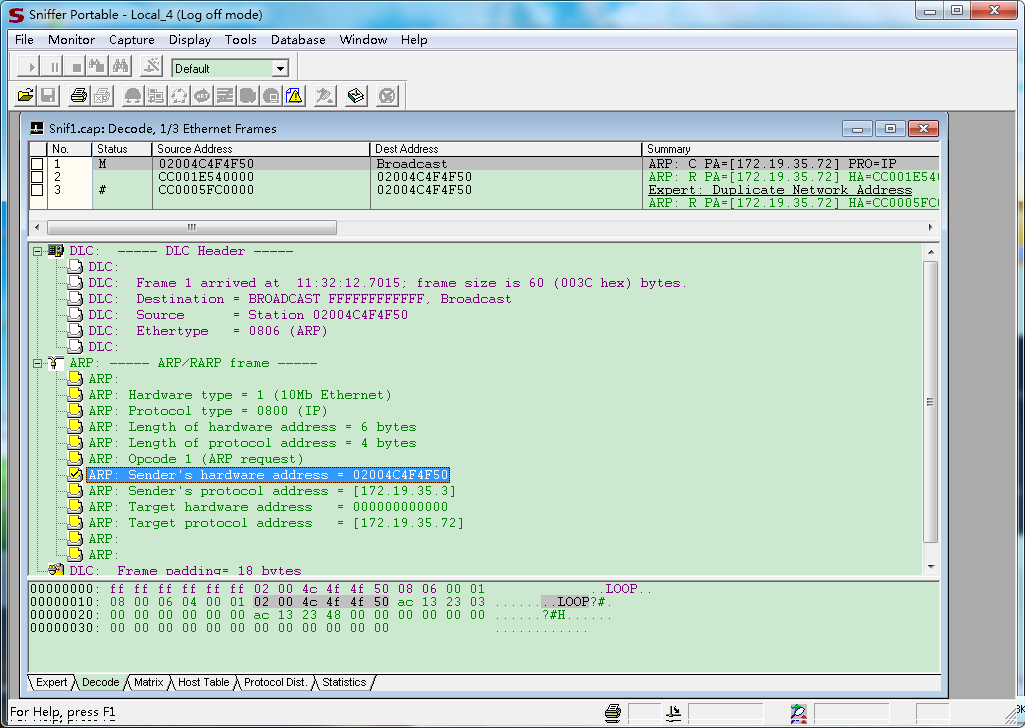This screenshot has width=1025, height=728.
Task: Click the frame list horizontal scrollbar thumb
Action: coord(192,227)
